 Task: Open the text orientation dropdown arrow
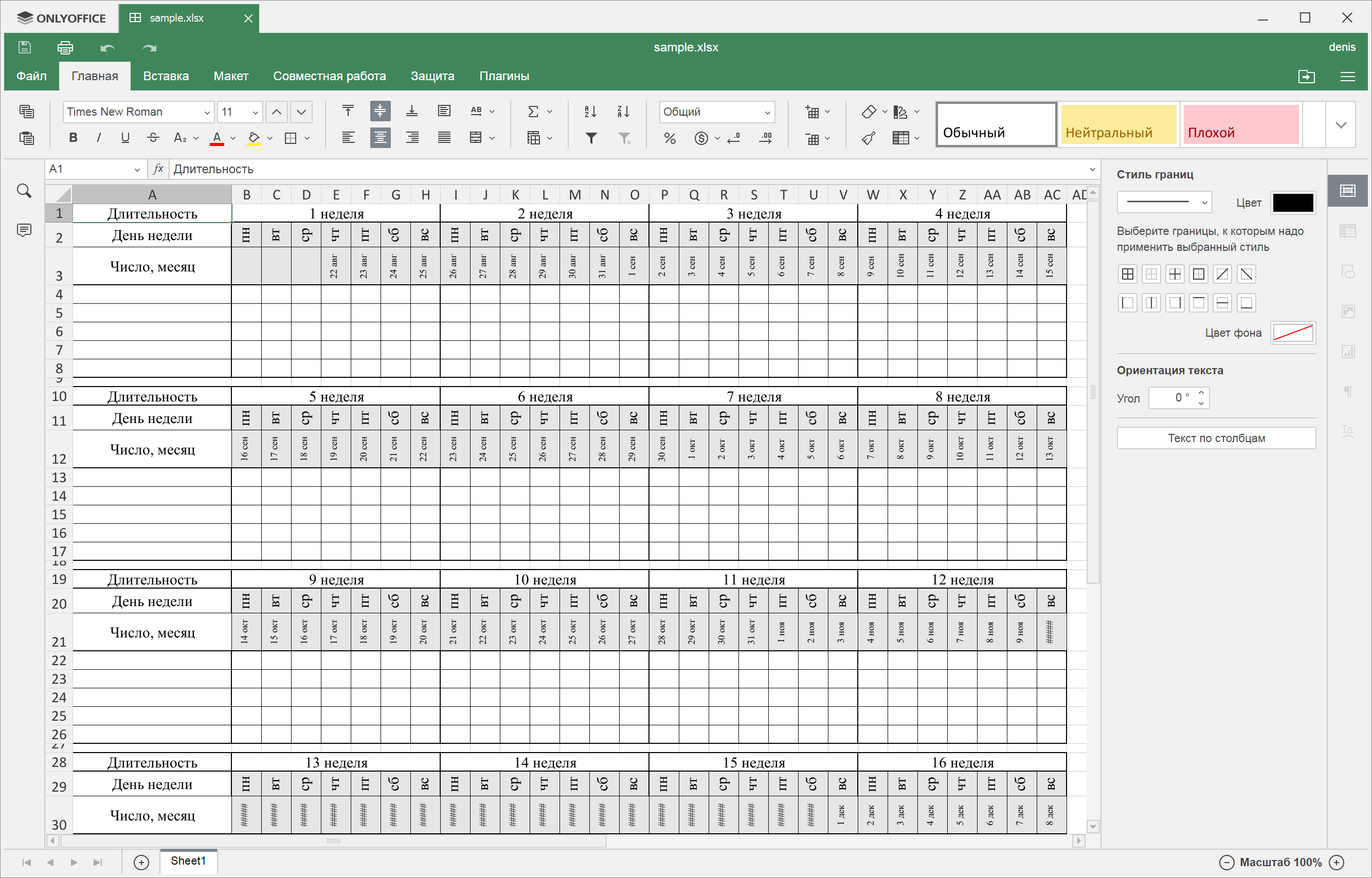(x=492, y=112)
